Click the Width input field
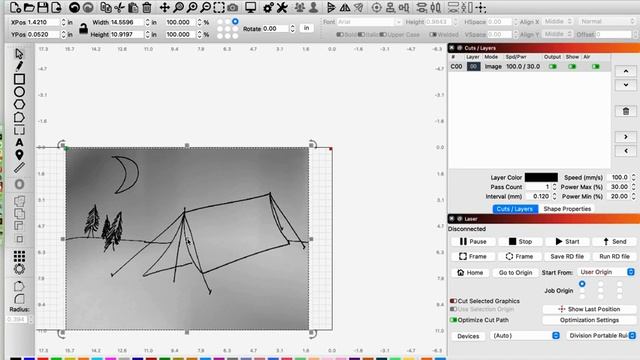 (x=126, y=22)
